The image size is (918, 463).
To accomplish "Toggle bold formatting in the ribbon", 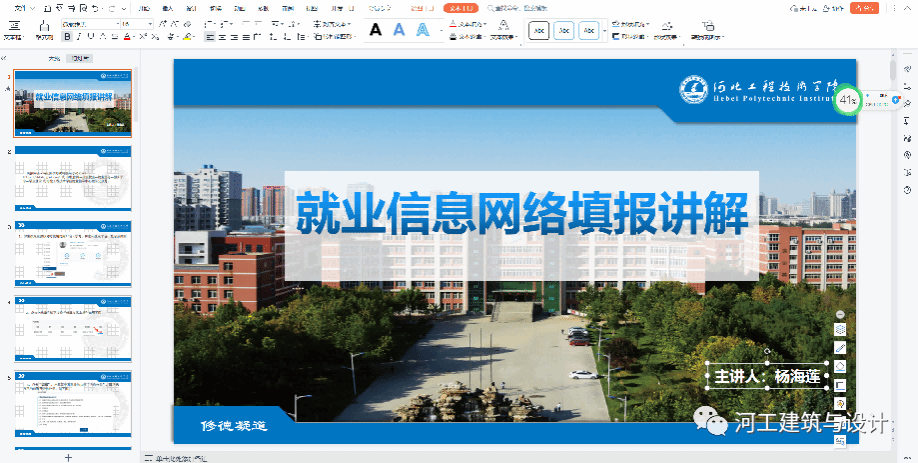I will point(67,37).
